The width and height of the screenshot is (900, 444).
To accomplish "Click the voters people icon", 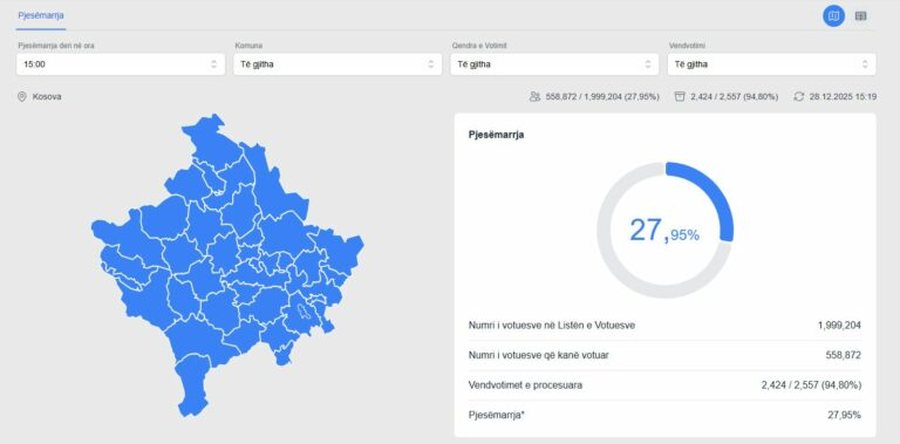I will click(535, 96).
